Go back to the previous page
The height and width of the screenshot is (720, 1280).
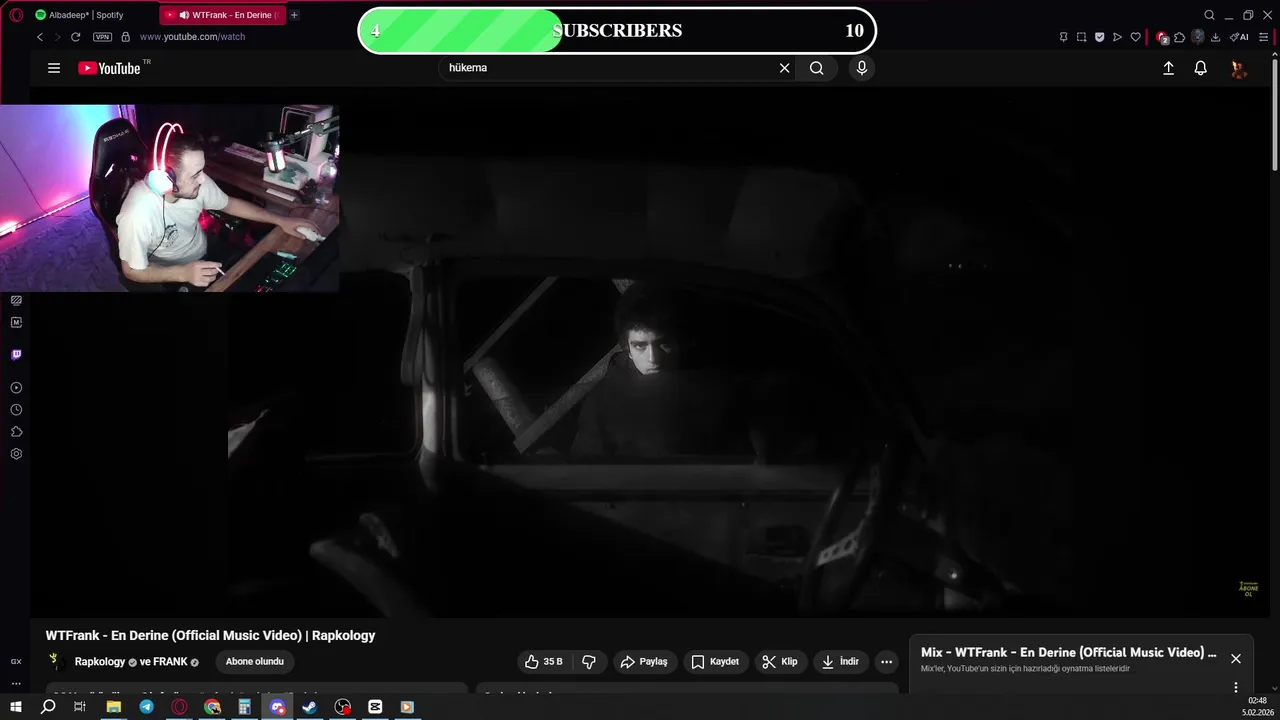click(40, 37)
